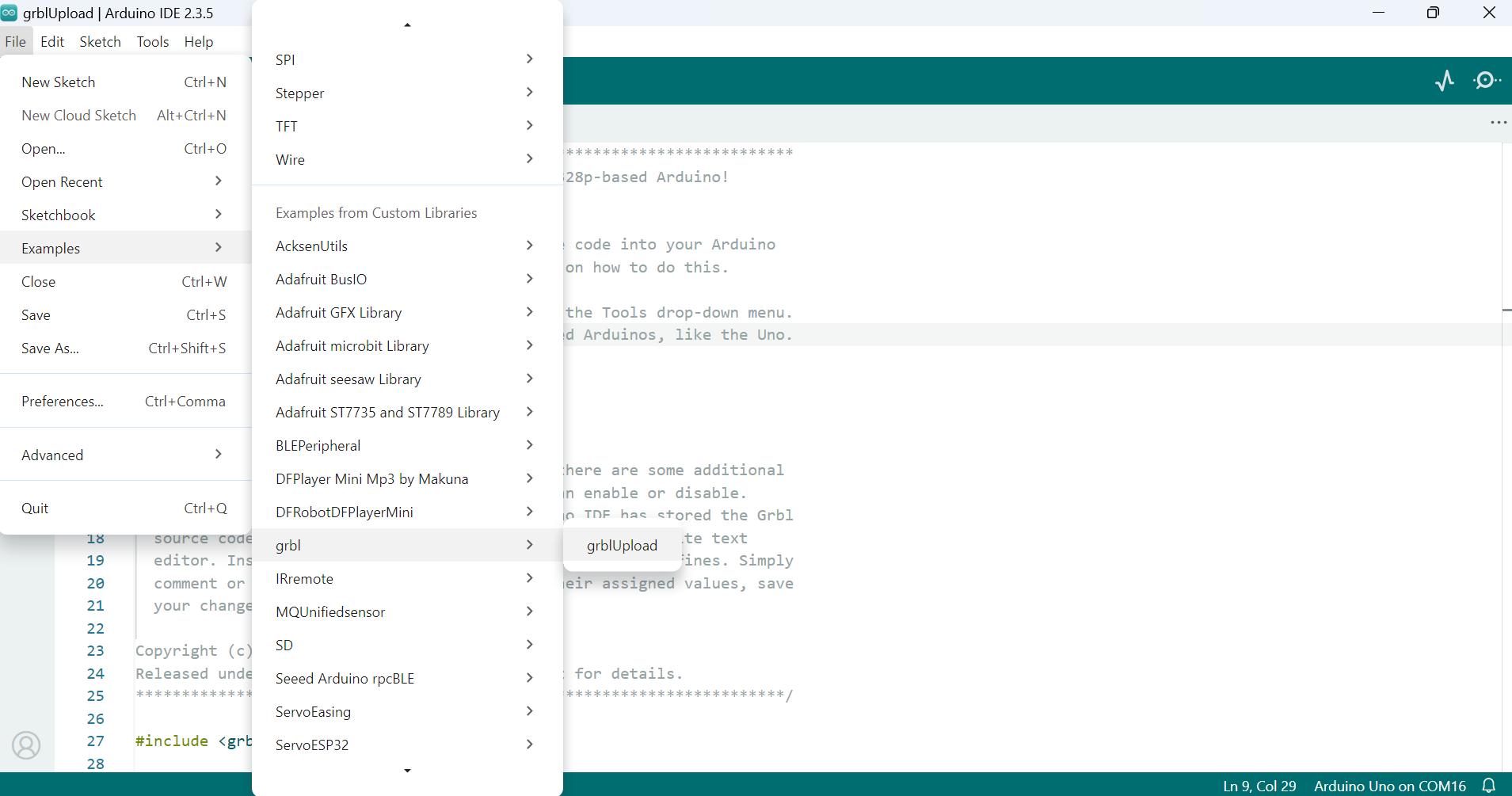Expand Adafruit GFX Library examples
1512x796 pixels.
pyautogui.click(x=407, y=313)
